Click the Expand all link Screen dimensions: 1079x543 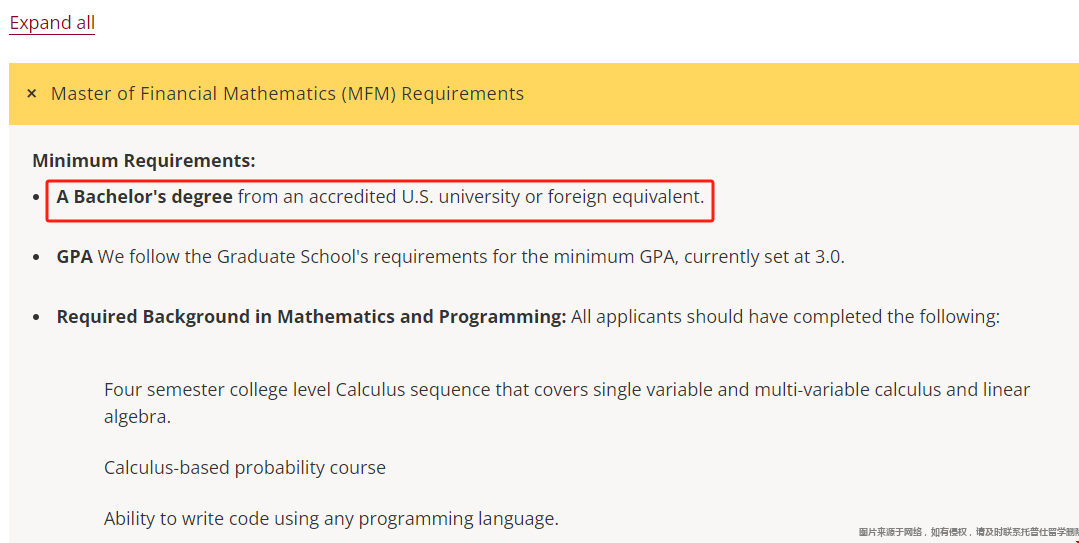(x=52, y=23)
